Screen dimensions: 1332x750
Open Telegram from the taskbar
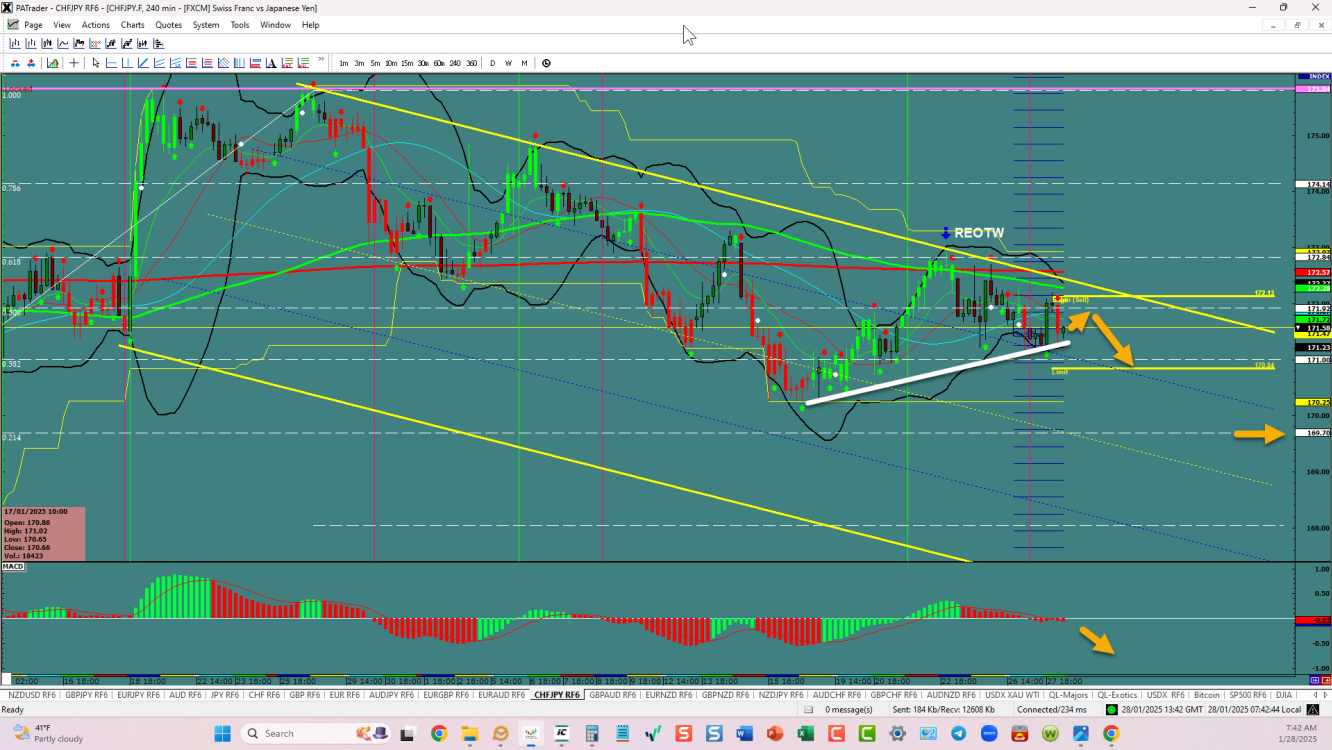click(958, 733)
